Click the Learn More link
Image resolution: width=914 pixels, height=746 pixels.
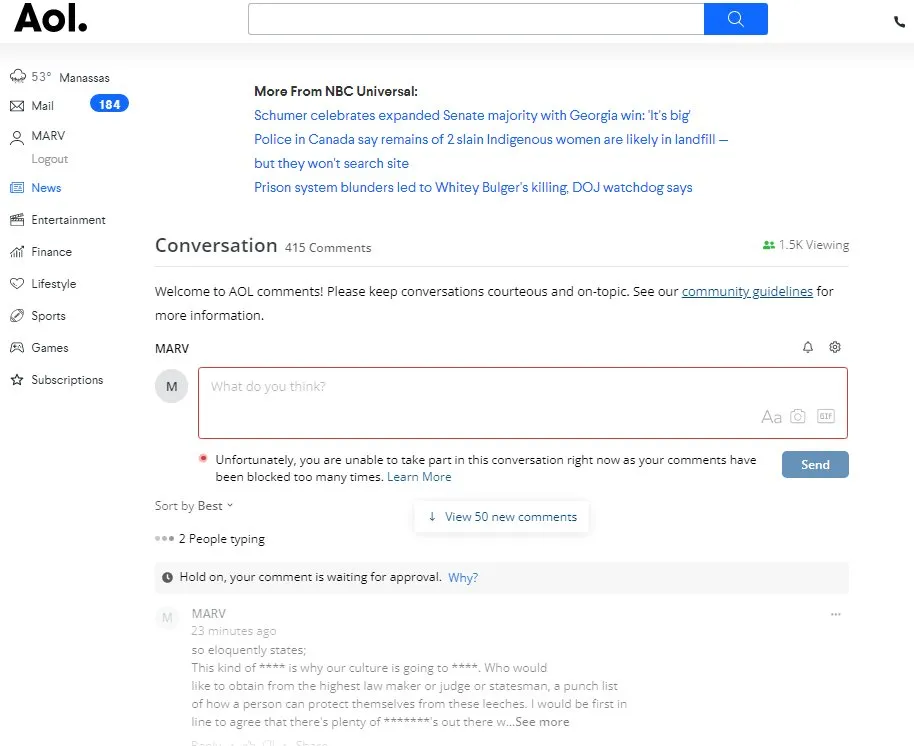click(419, 477)
